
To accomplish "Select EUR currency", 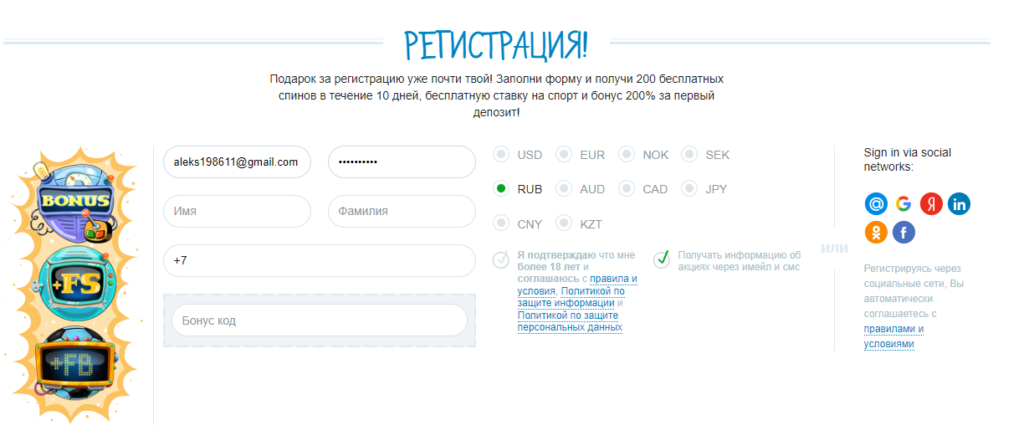I will [x=564, y=155].
